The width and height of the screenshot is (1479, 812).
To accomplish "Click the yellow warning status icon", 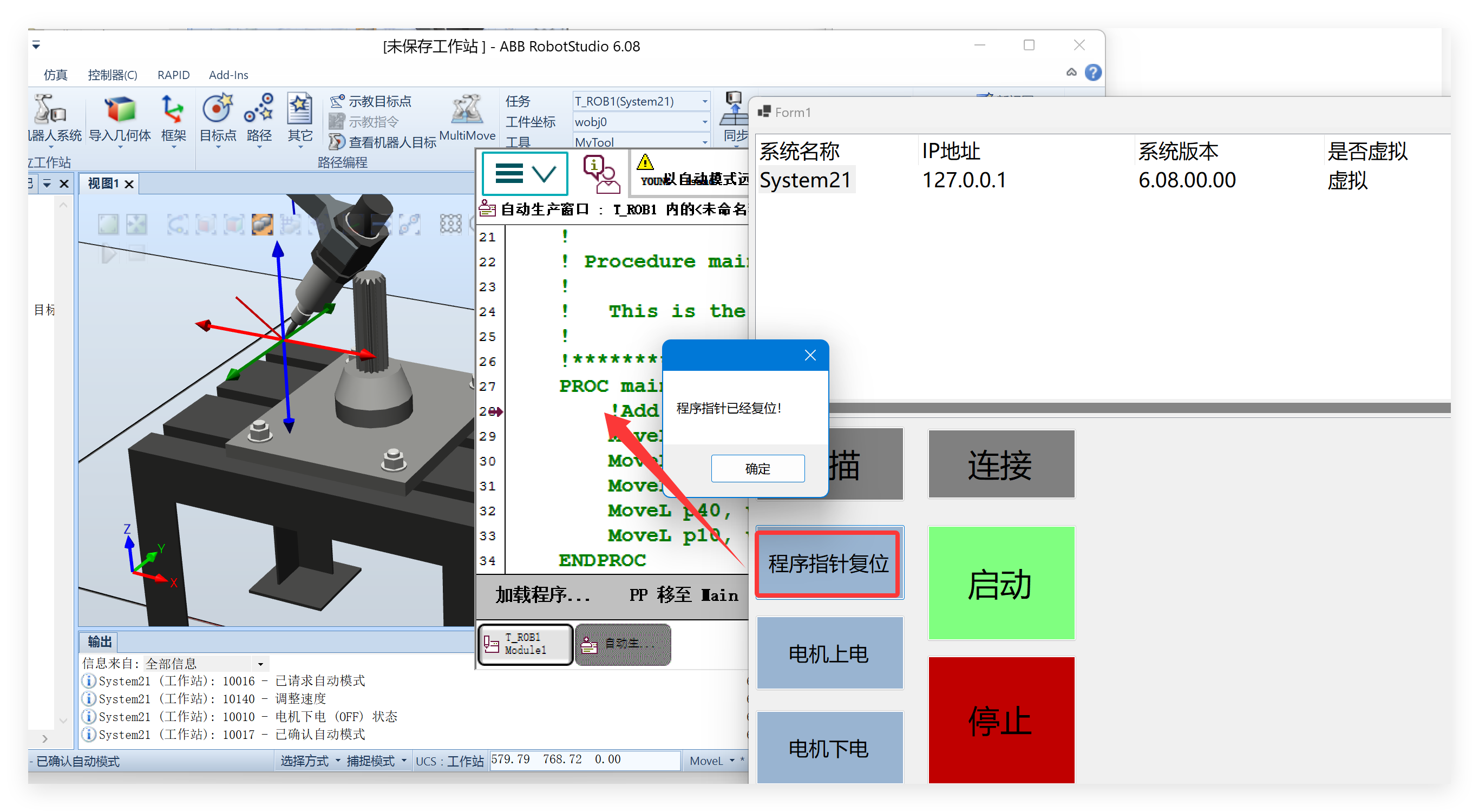I will (x=645, y=162).
